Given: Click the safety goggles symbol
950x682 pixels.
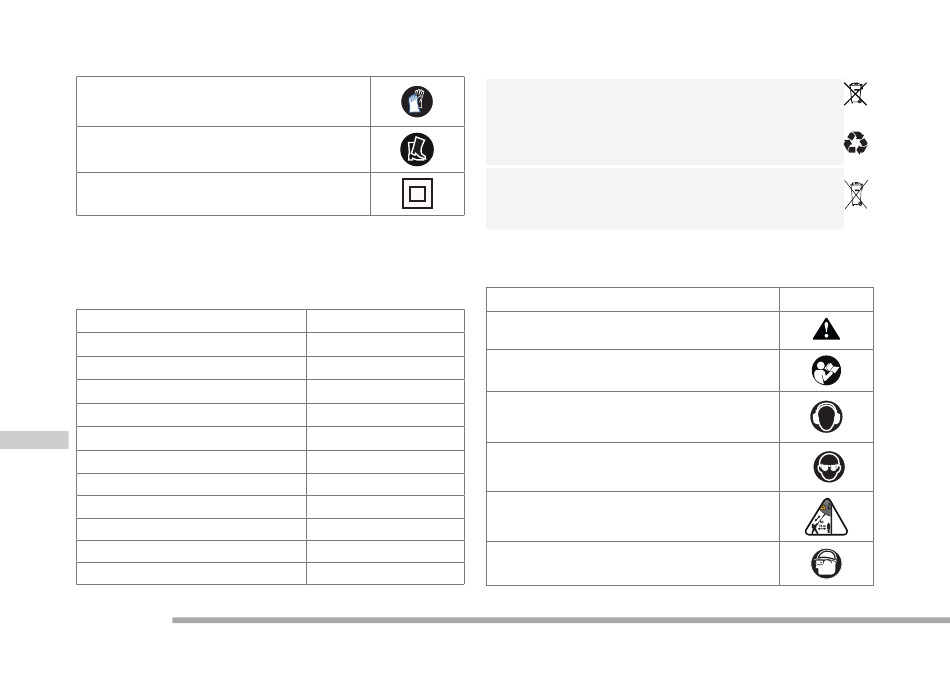Looking at the screenshot, I should (828, 467).
